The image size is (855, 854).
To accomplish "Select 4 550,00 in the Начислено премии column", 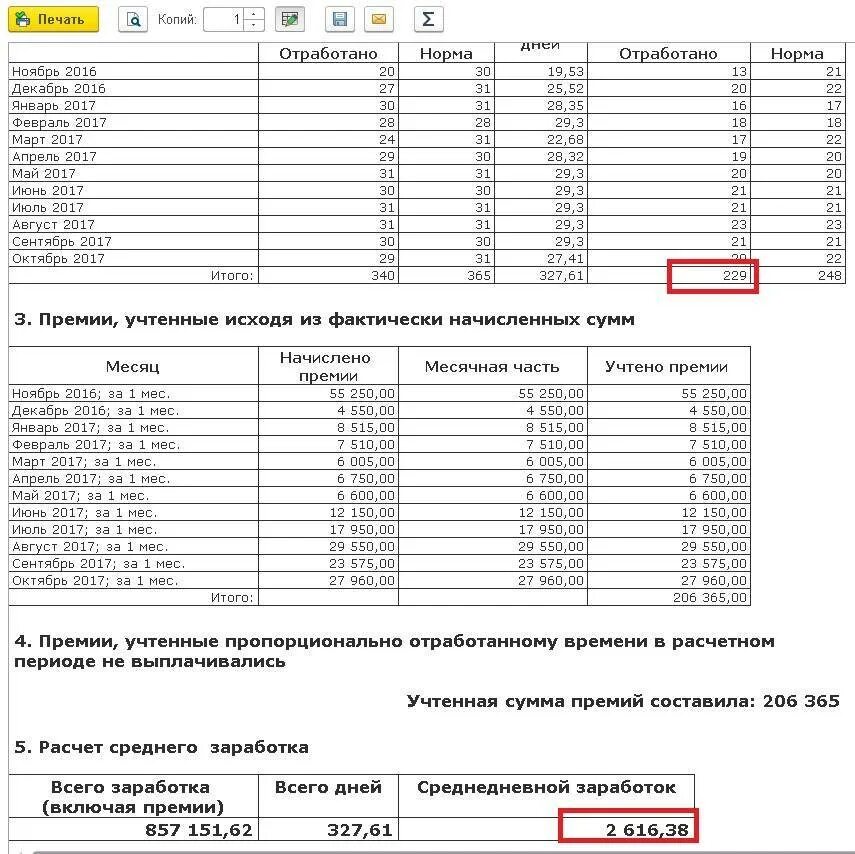I will 328,411.
